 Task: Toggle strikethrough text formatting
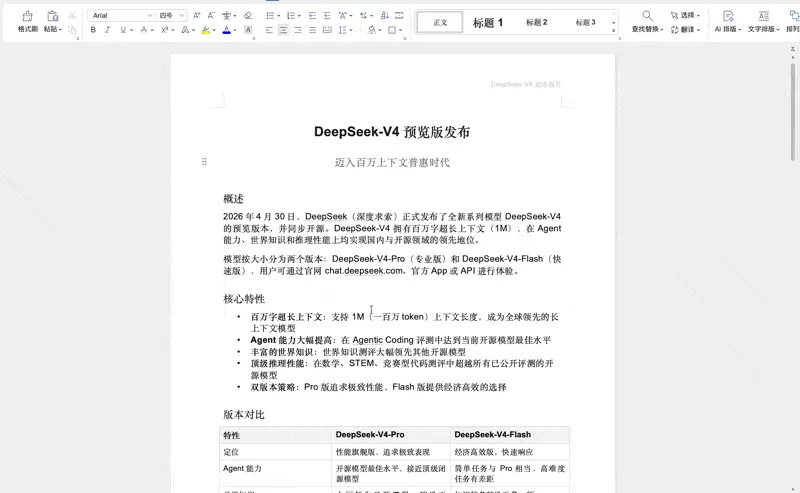click(144, 30)
